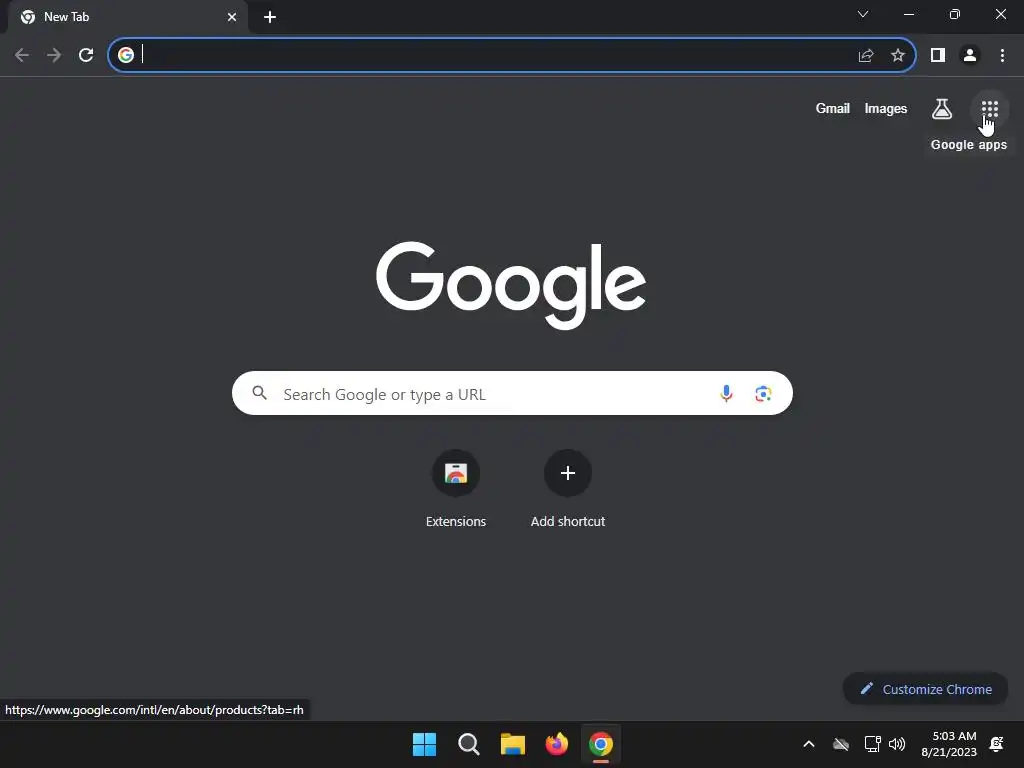The width and height of the screenshot is (1024, 768).
Task: Click the back navigation arrow
Action: coord(22,55)
